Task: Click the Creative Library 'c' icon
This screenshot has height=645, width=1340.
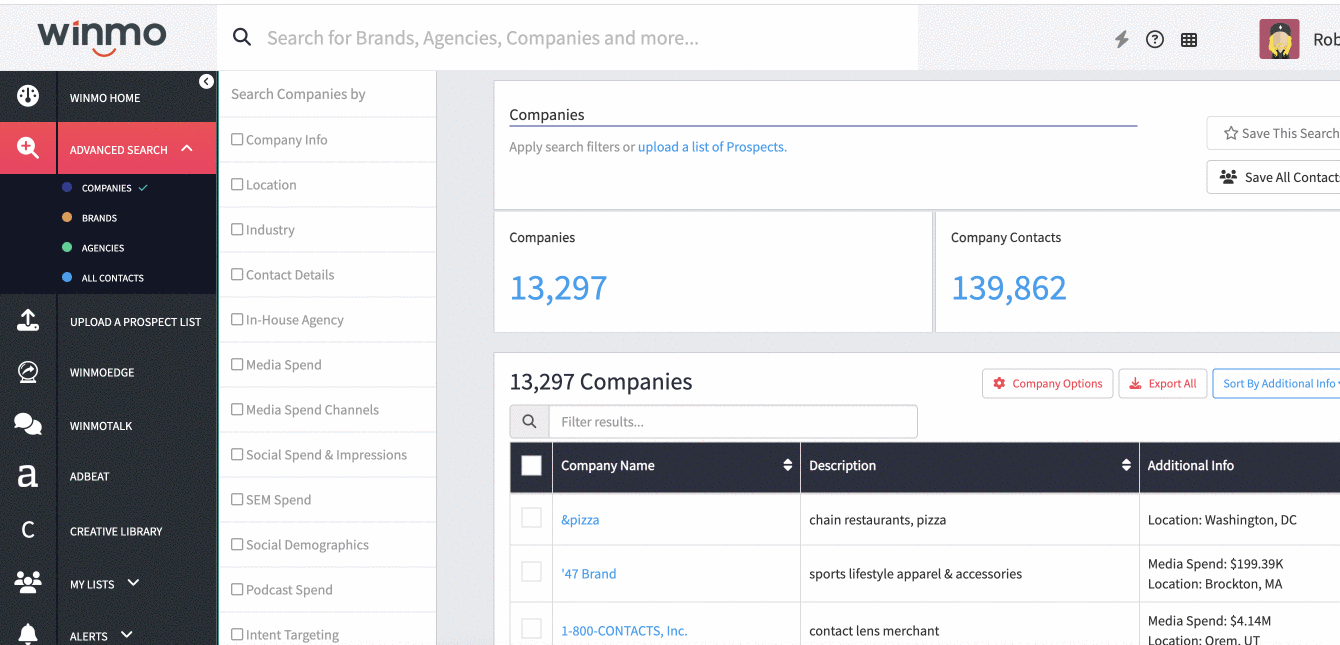Action: 28,530
